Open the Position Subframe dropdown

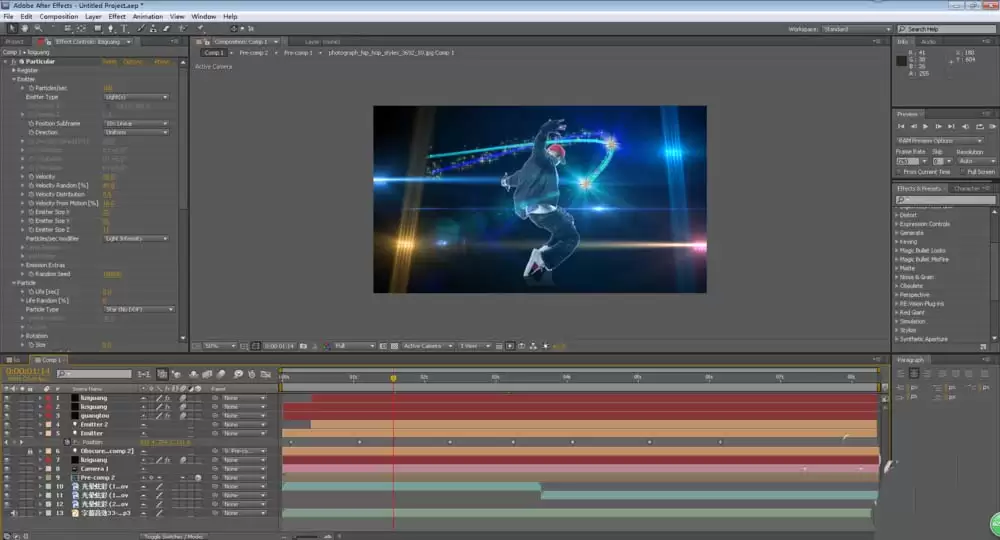(136, 124)
